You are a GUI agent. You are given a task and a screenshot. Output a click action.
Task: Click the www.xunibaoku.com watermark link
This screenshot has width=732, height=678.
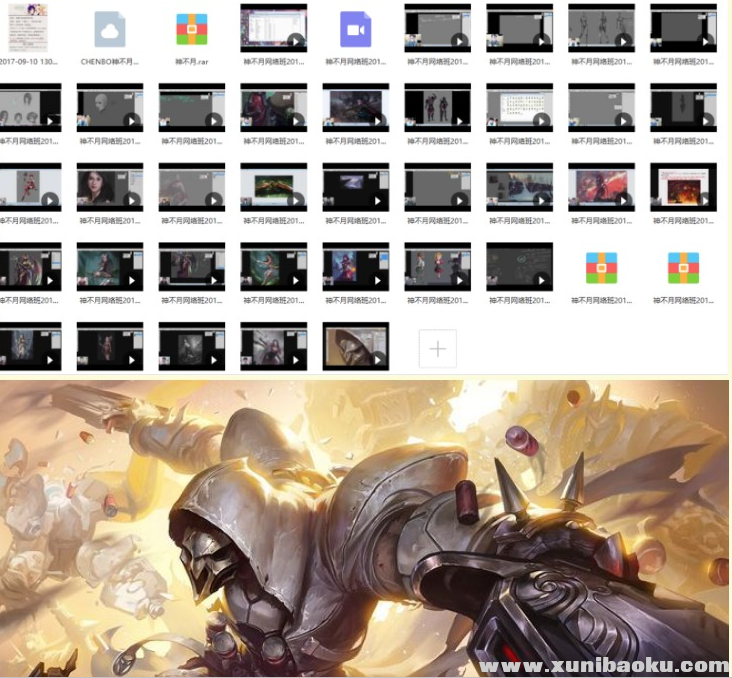click(603, 665)
